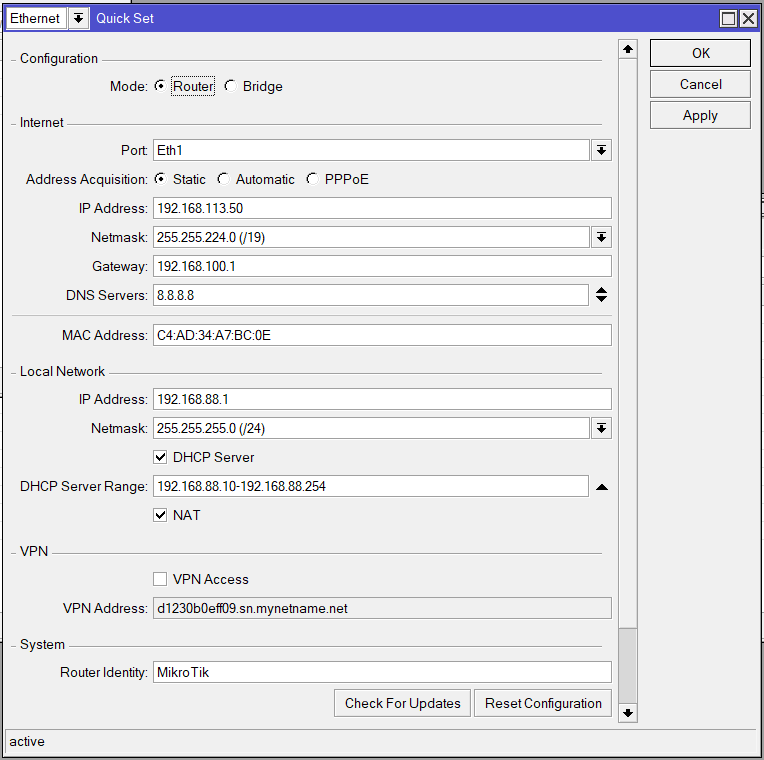The width and height of the screenshot is (764, 760).
Task: Click the Gateway field 192.168.100.1
Action: coord(382,266)
